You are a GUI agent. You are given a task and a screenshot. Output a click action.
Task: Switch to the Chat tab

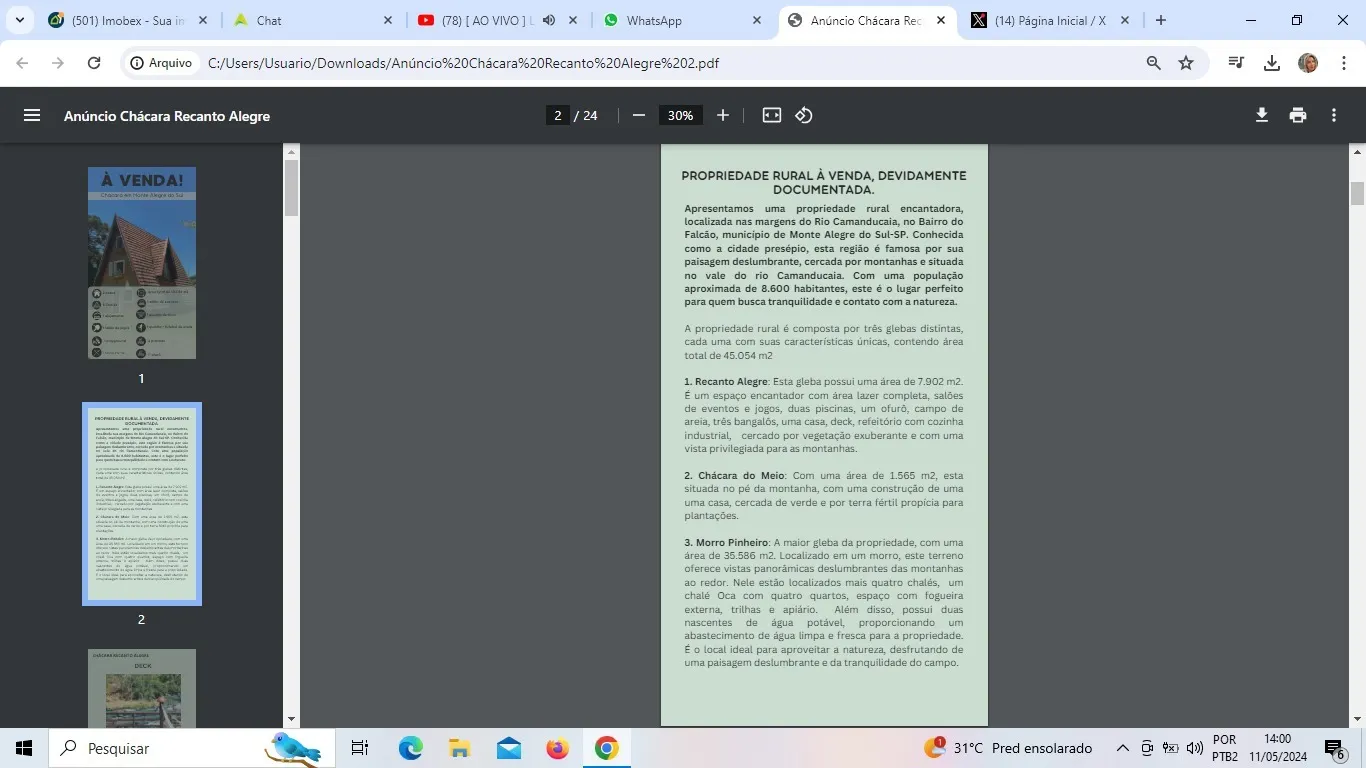point(313,20)
